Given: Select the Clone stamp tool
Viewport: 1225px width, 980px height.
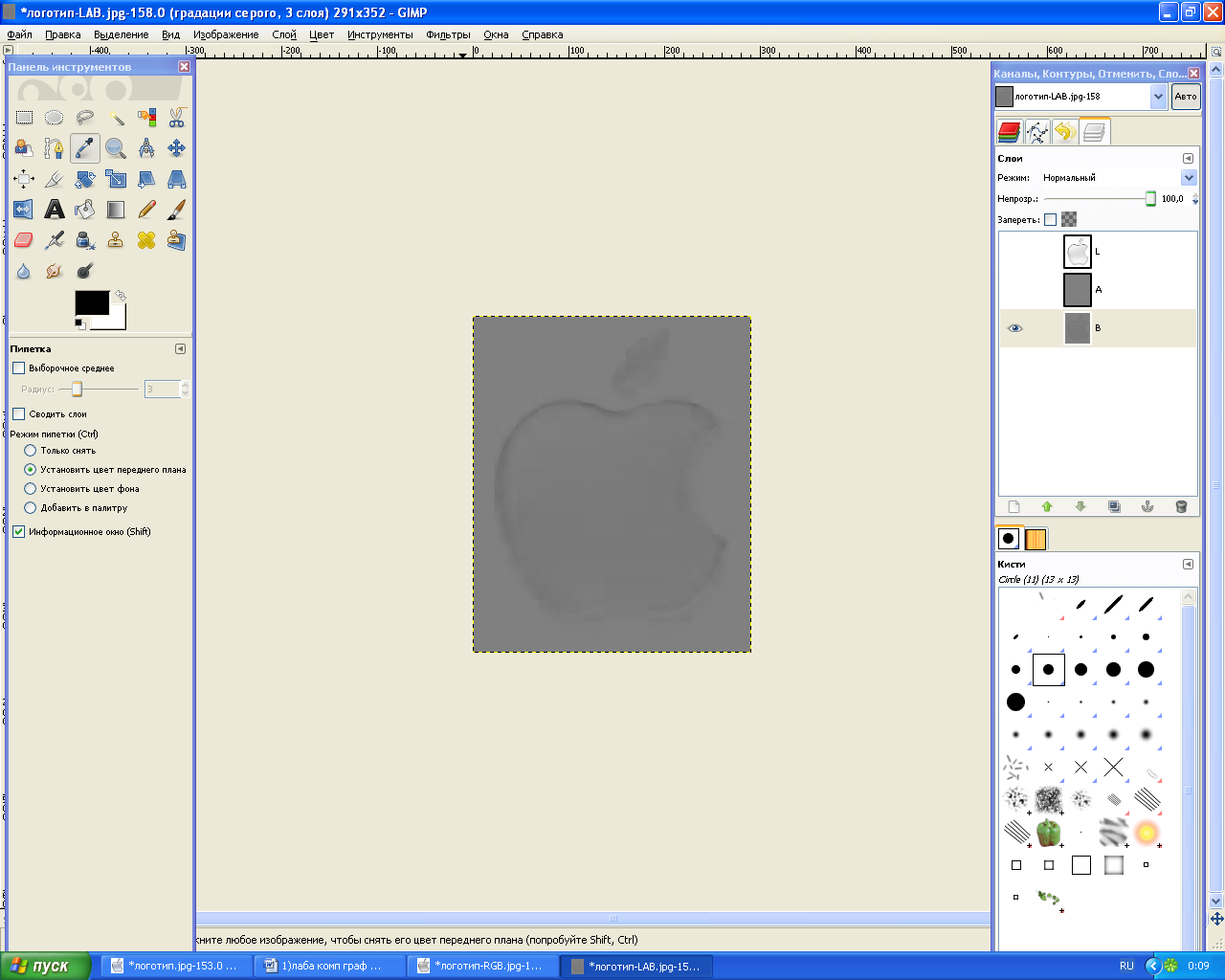Looking at the screenshot, I should pos(116,240).
